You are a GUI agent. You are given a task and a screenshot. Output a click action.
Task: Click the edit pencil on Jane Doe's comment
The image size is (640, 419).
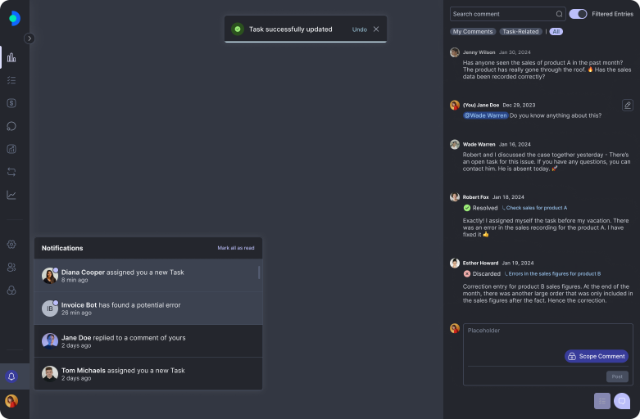[x=627, y=104]
